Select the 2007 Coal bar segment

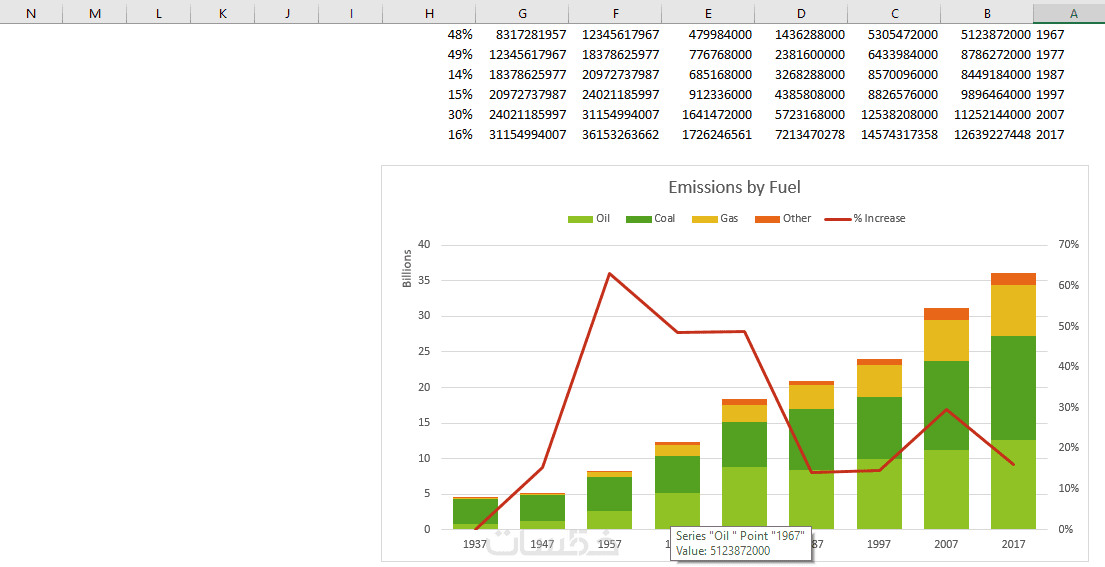coord(946,405)
